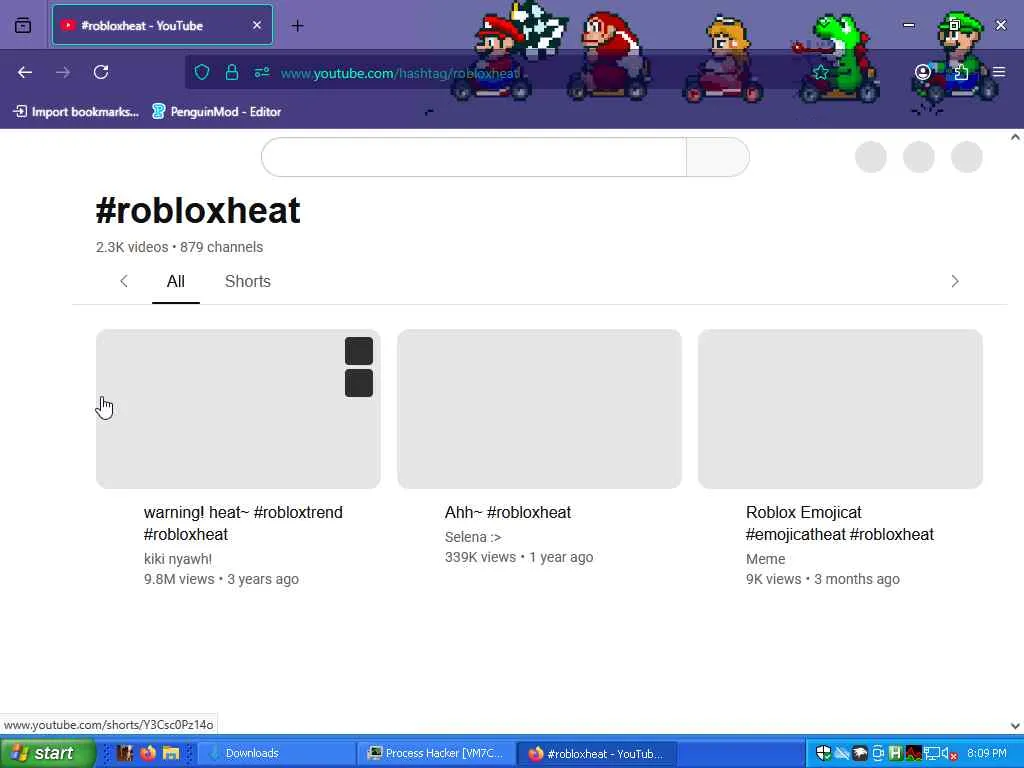Switch to the Process Hacker taskbar window
Screen dimensions: 1024x768
click(437, 753)
